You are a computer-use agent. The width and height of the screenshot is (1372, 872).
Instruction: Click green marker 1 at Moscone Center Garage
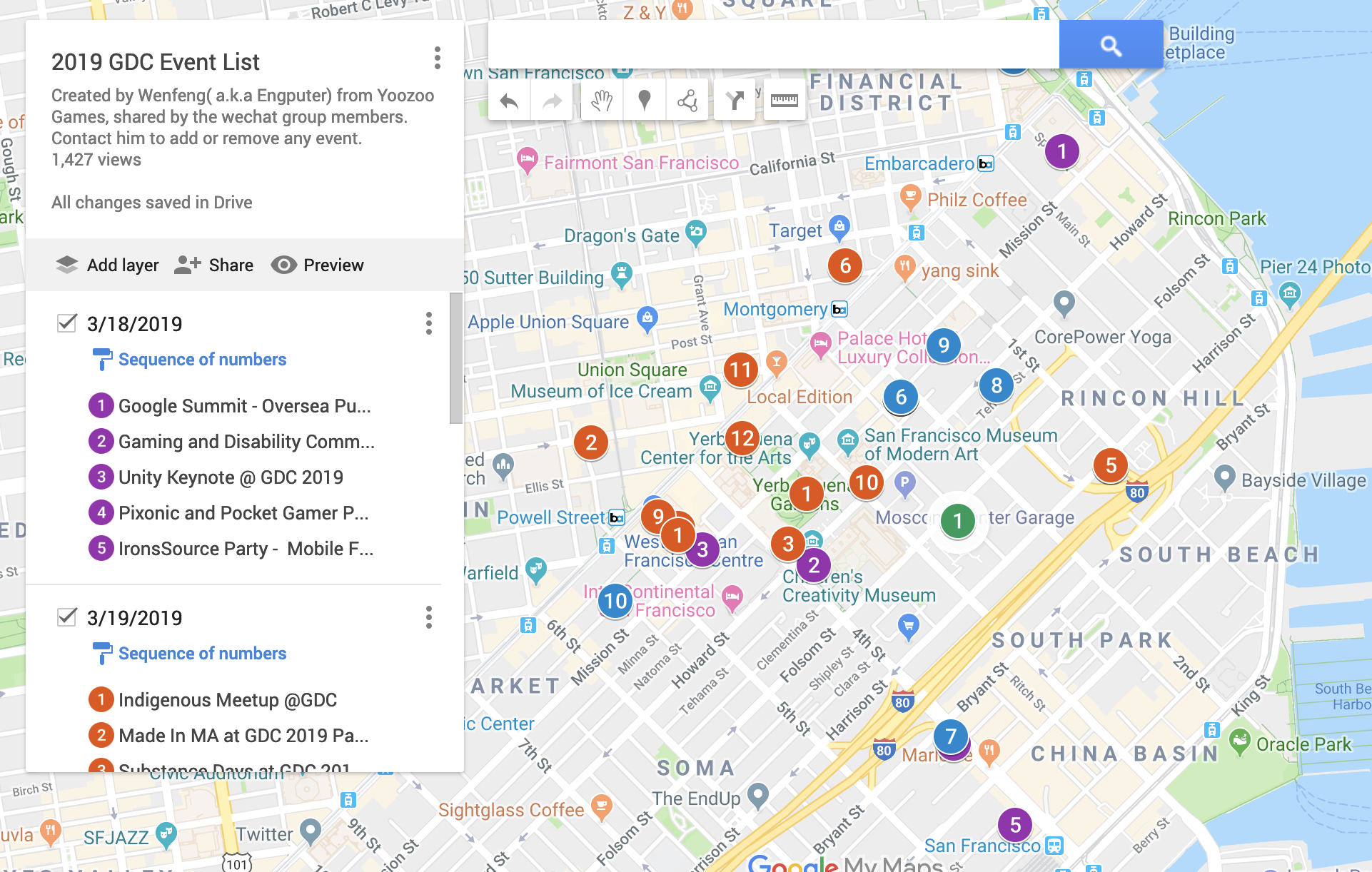(x=958, y=521)
